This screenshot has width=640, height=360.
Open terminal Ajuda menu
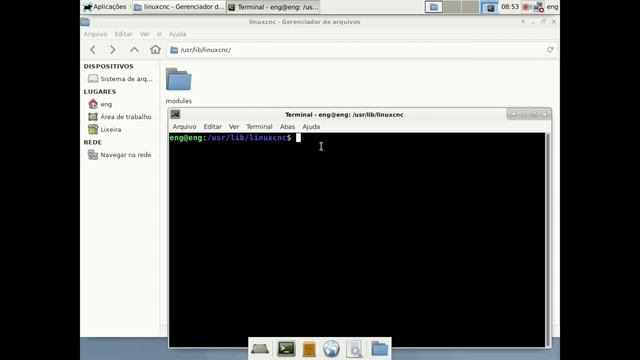pos(311,127)
